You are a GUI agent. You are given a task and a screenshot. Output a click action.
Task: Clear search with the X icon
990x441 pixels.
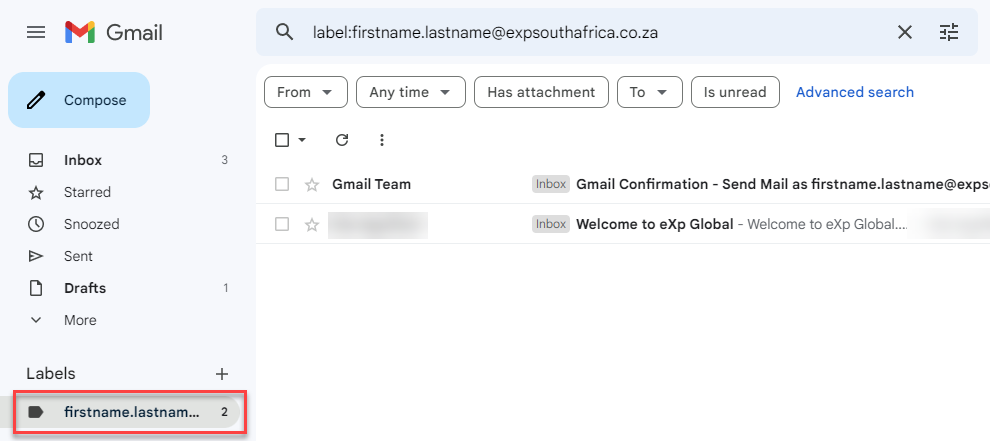tap(905, 32)
